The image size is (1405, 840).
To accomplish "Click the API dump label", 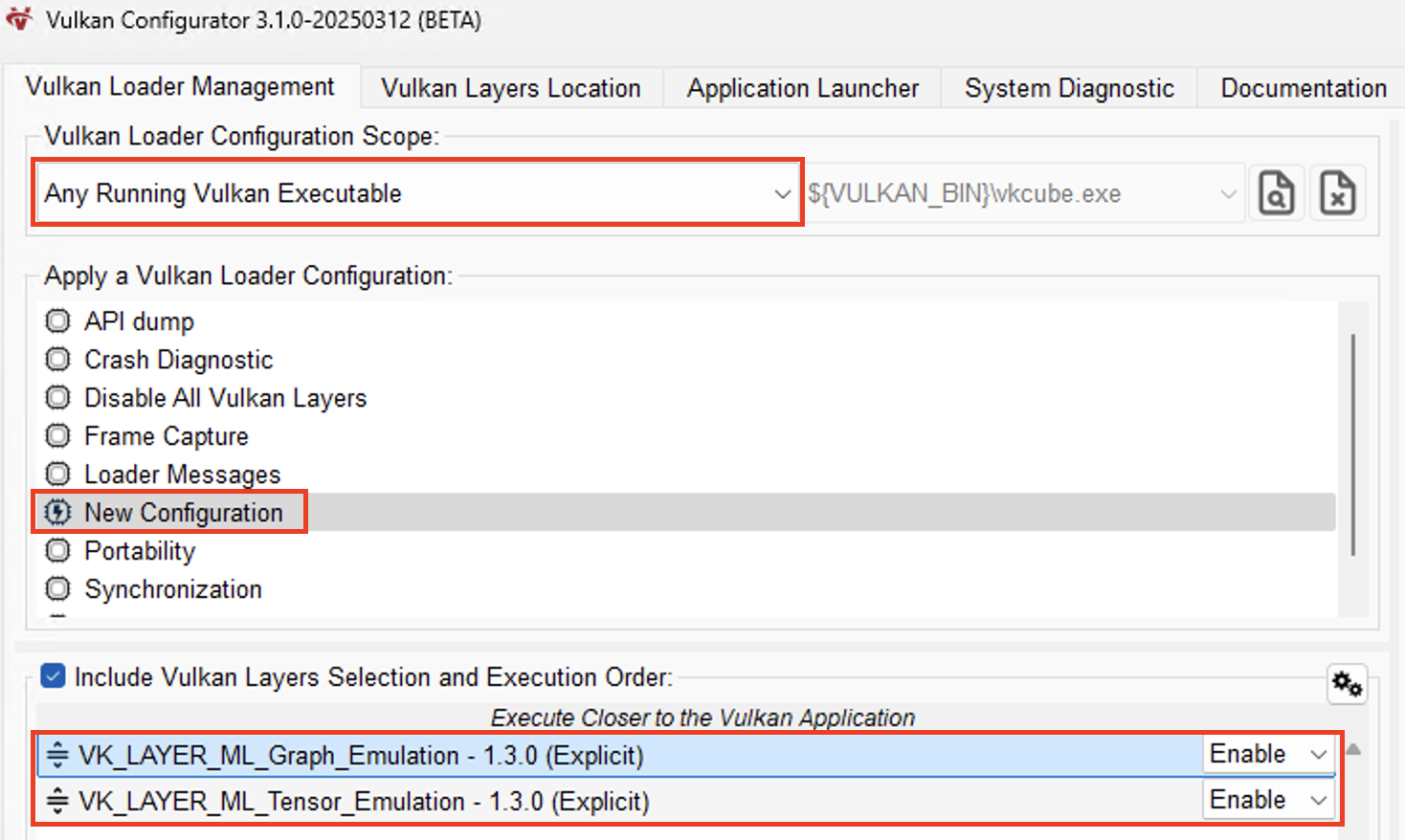I will (139, 321).
